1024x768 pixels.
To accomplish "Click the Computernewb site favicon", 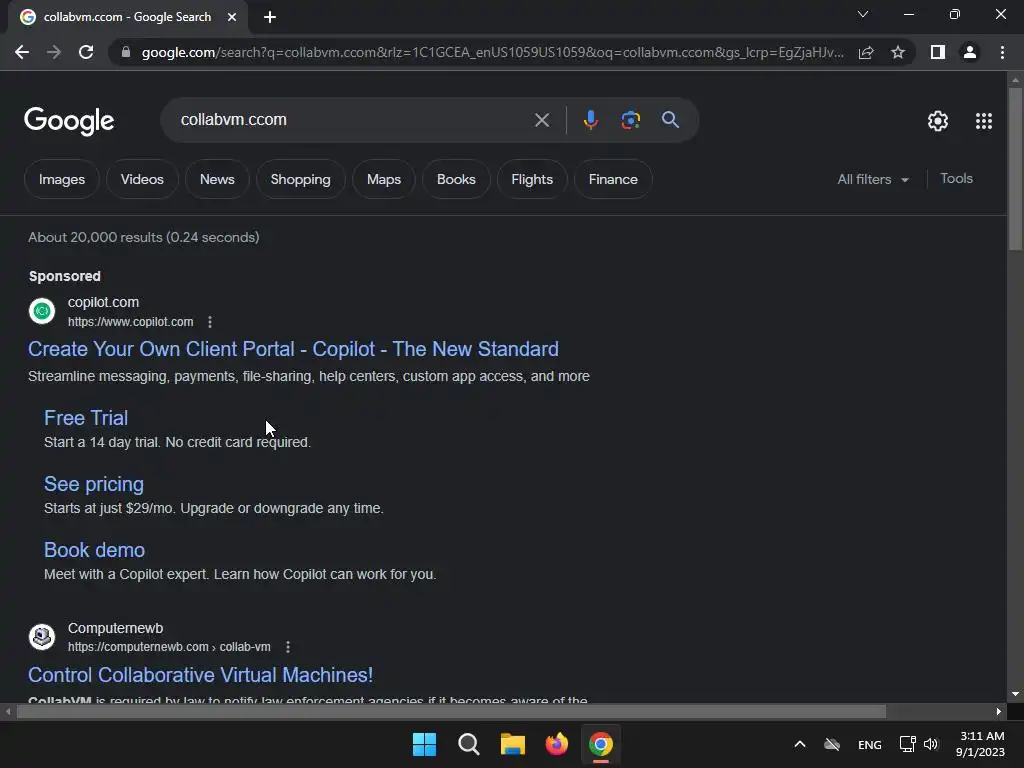I will pos(42,636).
